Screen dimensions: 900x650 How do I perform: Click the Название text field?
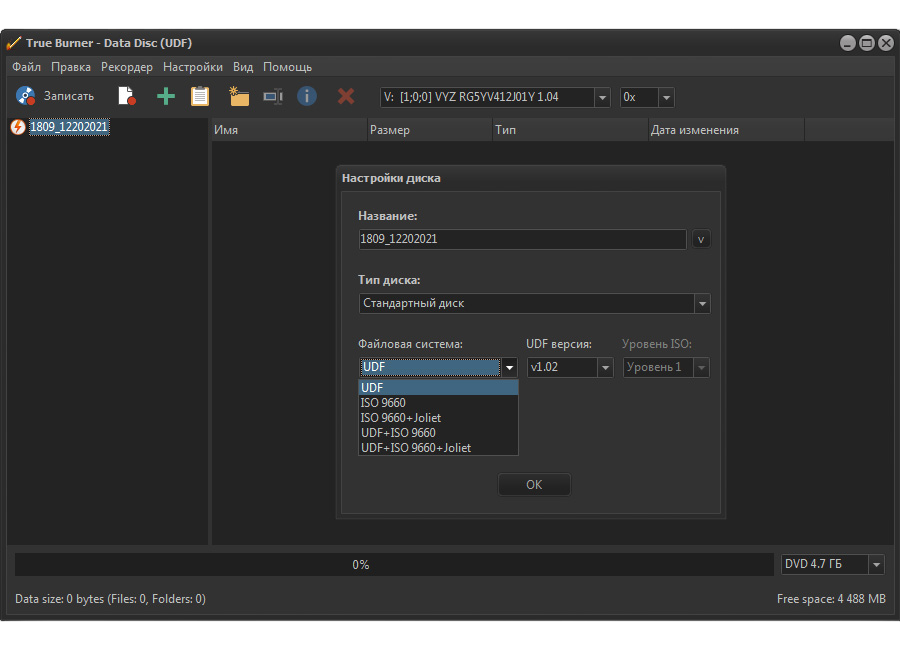[x=522, y=239]
